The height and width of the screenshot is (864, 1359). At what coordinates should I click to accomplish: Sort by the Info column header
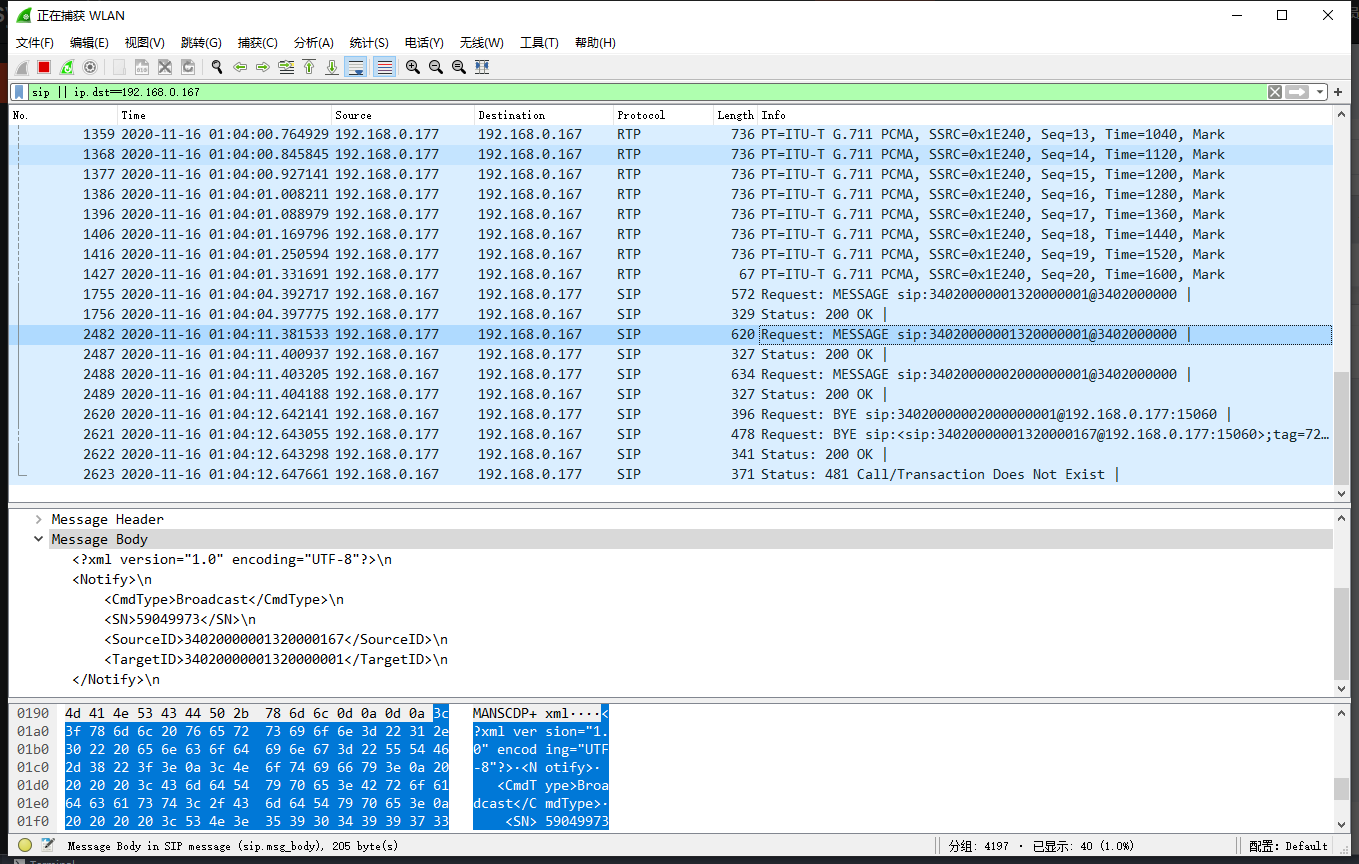pyautogui.click(x=1045, y=115)
